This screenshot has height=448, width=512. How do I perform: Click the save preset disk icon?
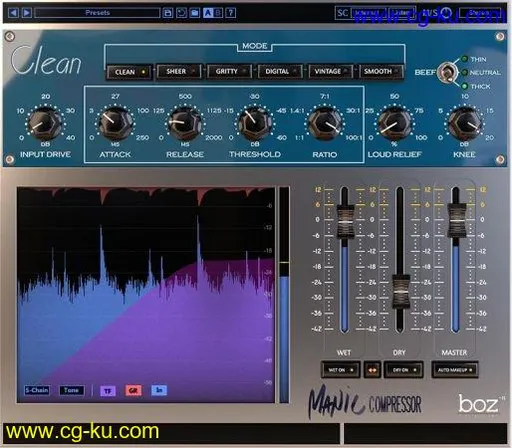coord(168,13)
